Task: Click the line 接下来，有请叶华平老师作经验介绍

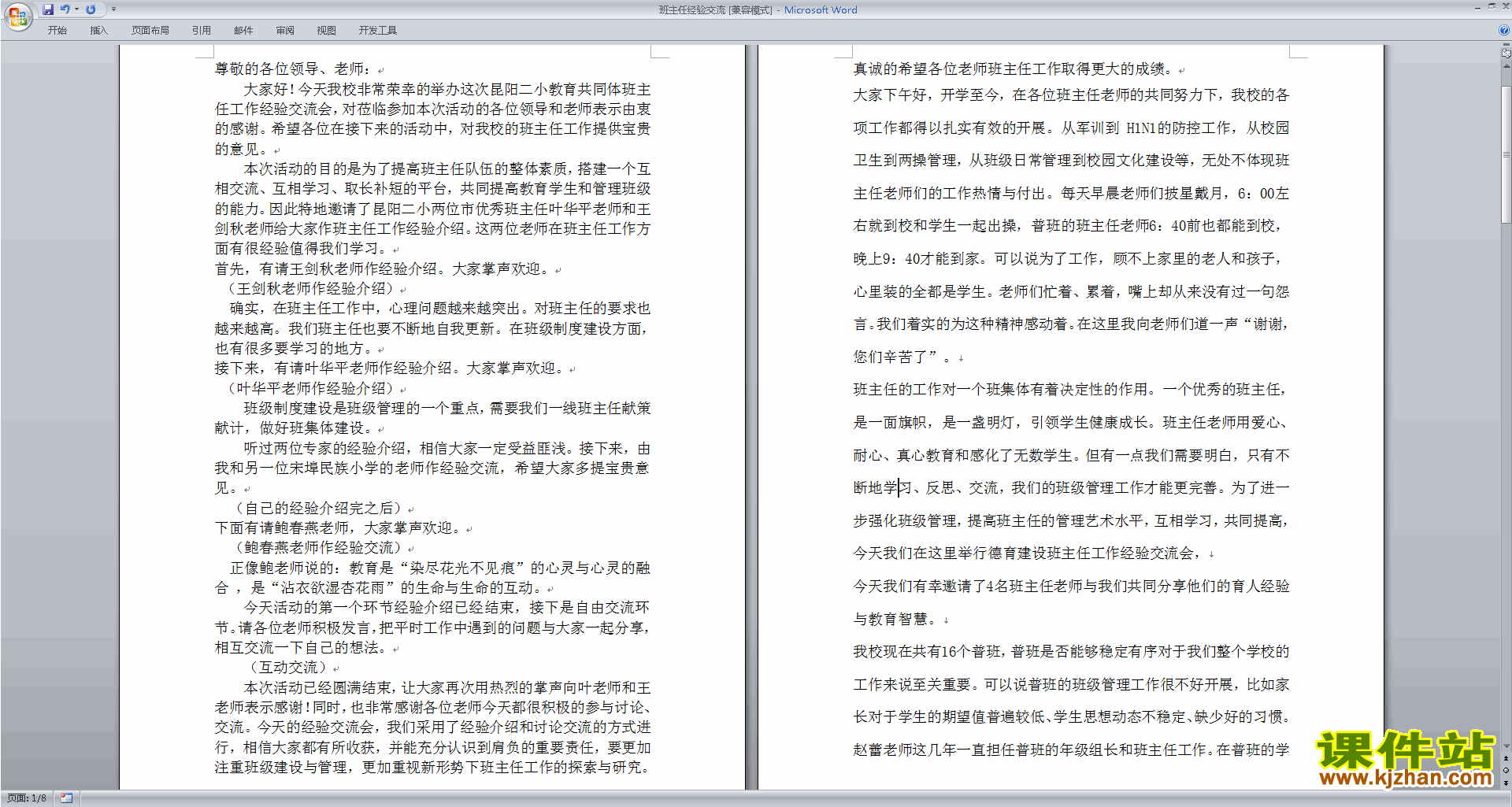Action: tap(388, 368)
